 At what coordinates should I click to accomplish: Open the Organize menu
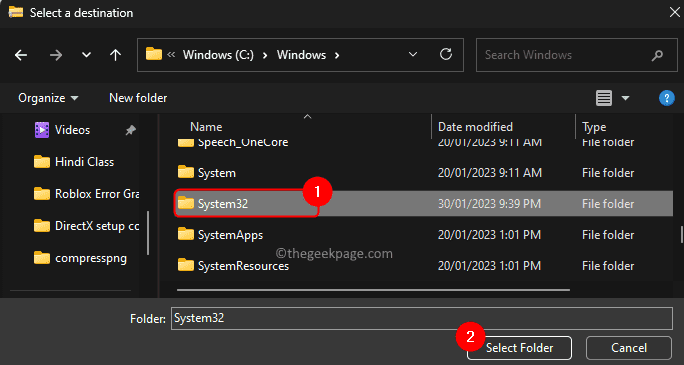[48, 98]
